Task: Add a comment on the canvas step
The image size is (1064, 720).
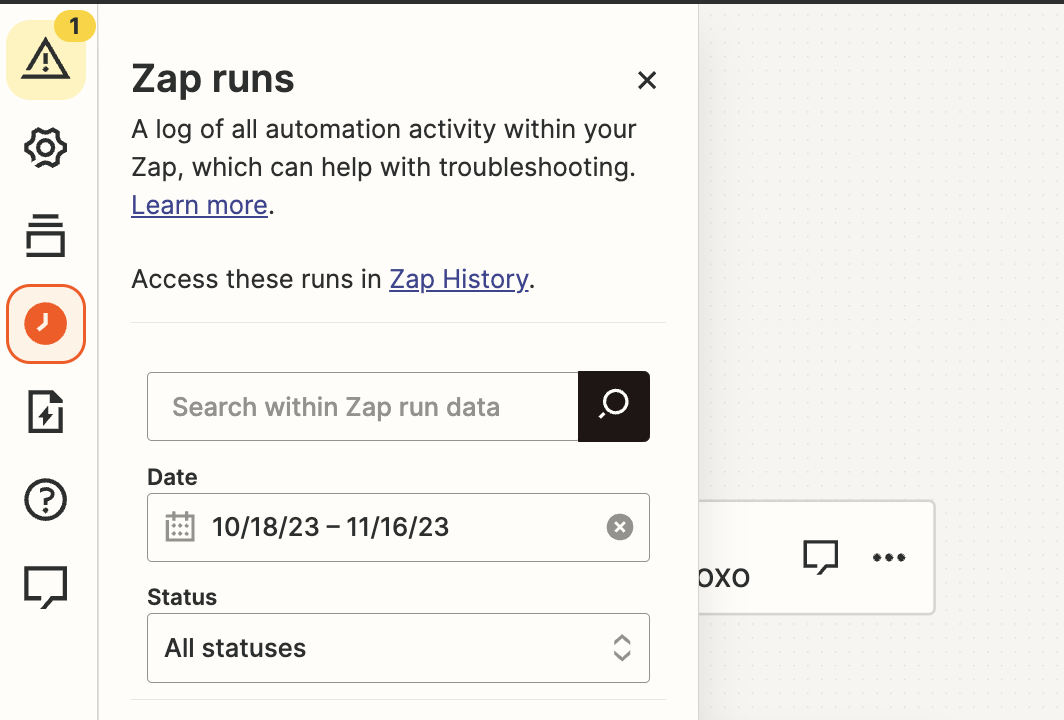Action: coord(820,558)
